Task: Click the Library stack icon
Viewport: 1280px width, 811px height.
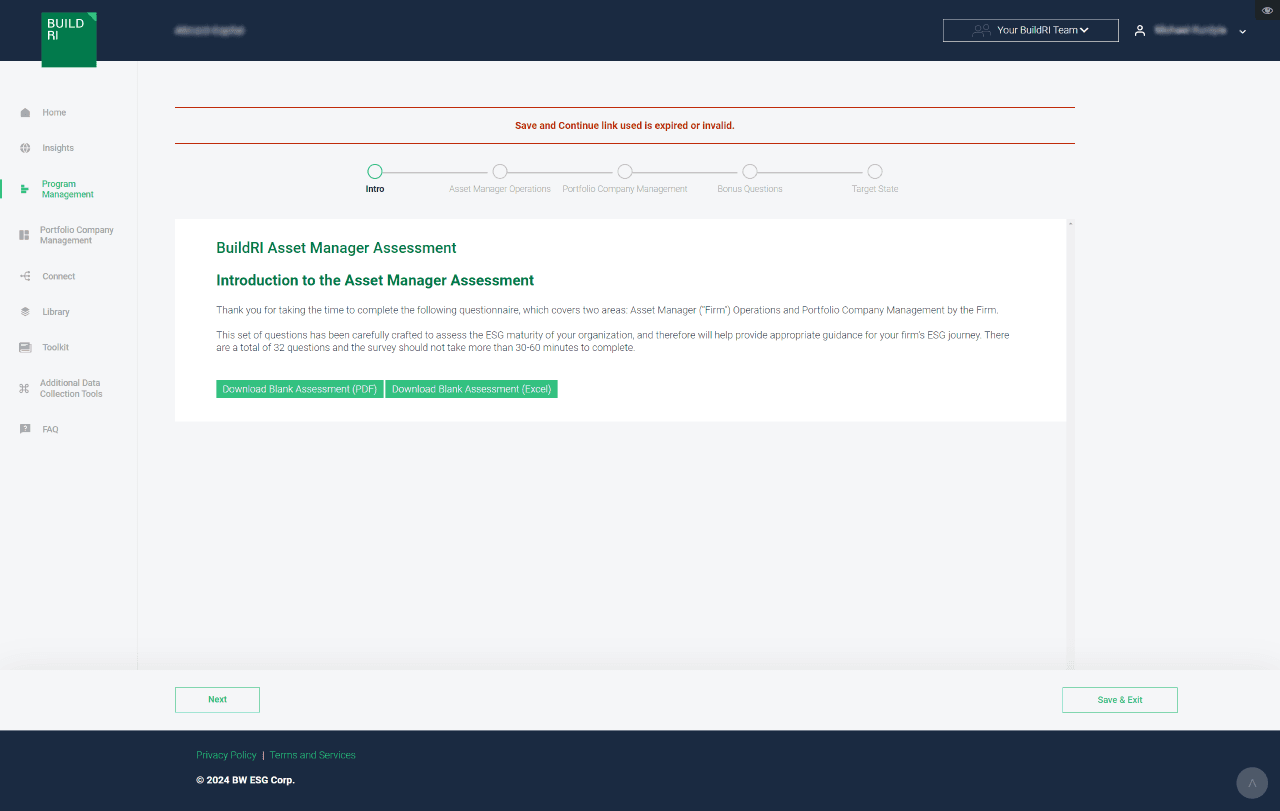Action: coord(25,312)
